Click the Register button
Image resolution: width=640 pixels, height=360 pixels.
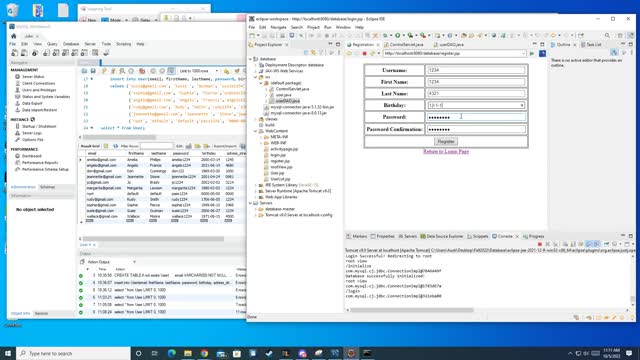[446, 141]
